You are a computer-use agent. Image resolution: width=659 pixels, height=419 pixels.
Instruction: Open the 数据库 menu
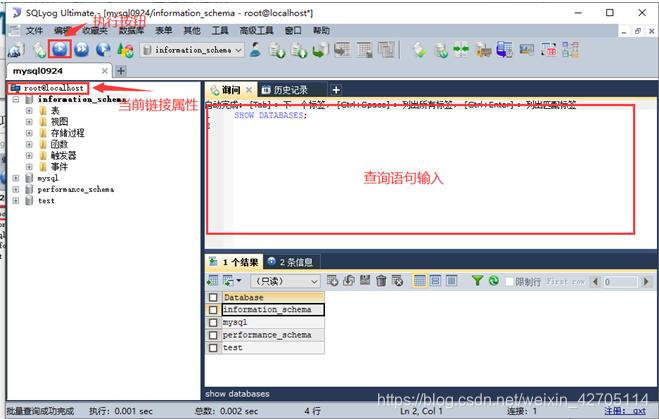click(132, 30)
